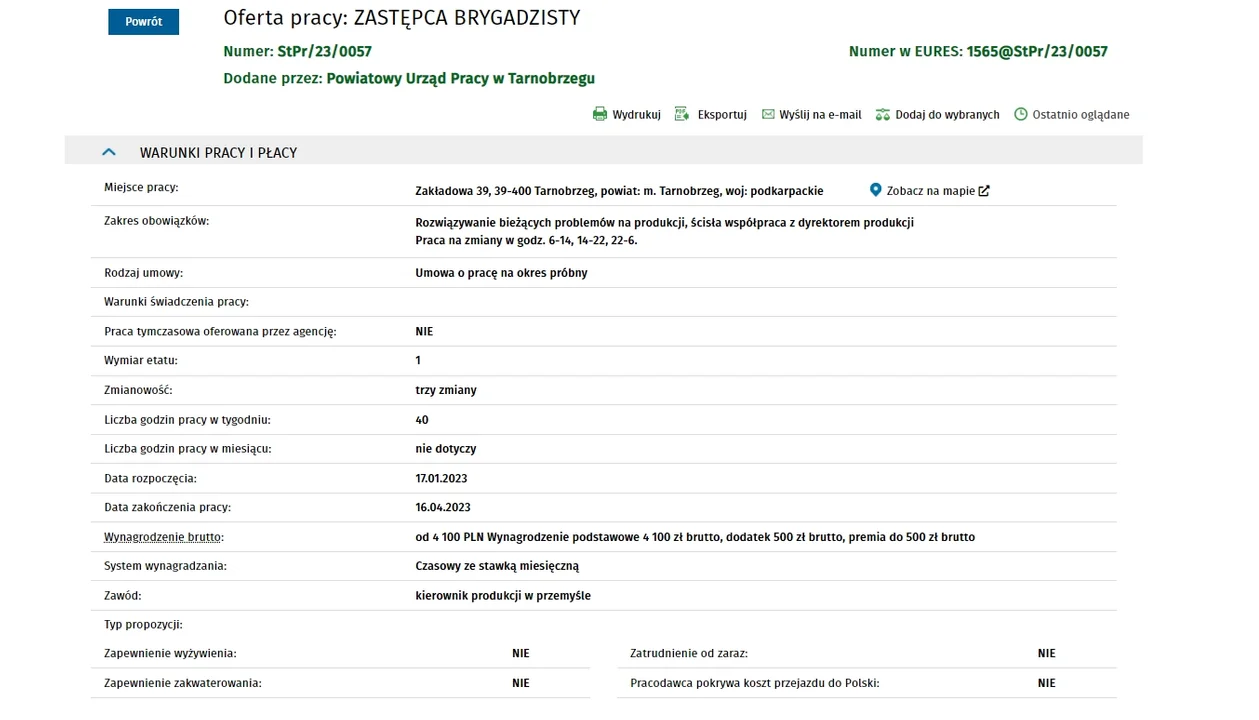The width and height of the screenshot is (1259, 720).
Task: Click the occupation kierownik produkcji w przemyśle
Action: tap(503, 596)
